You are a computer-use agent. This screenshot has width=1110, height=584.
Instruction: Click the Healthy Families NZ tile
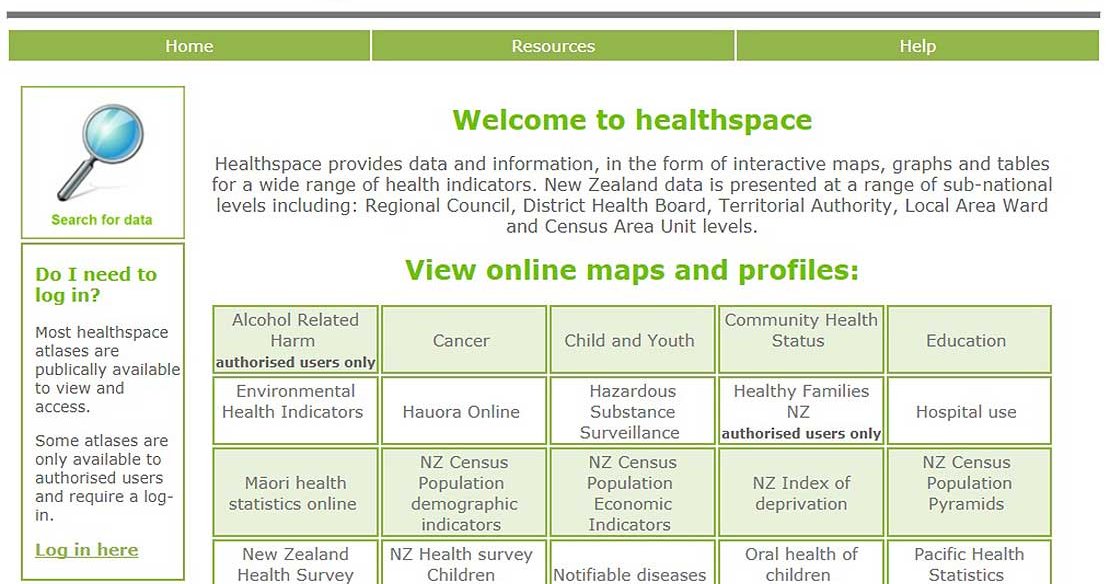click(x=800, y=402)
